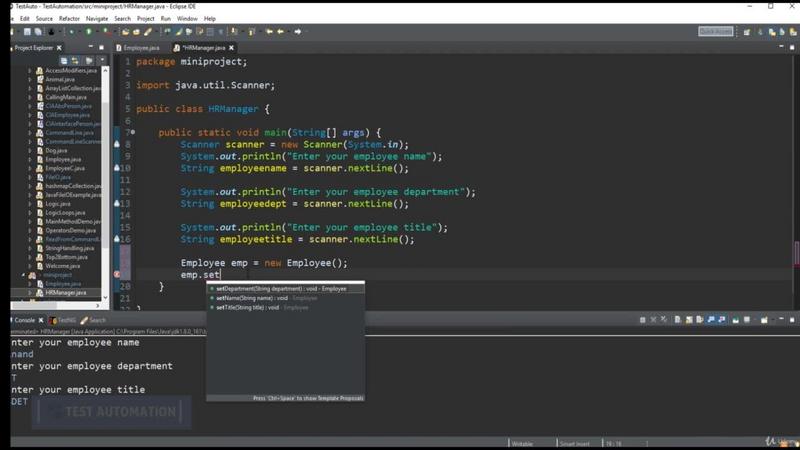Select EmployeeC.java in Project Explorer
The image size is (800, 450).
point(65,168)
